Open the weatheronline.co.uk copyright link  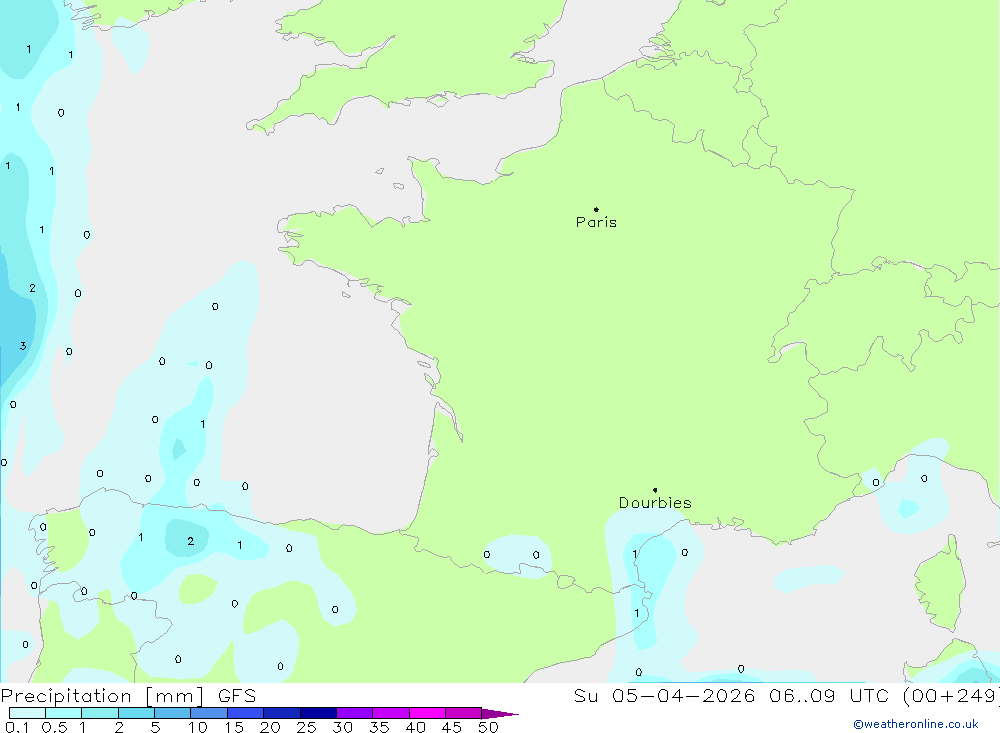[916, 724]
